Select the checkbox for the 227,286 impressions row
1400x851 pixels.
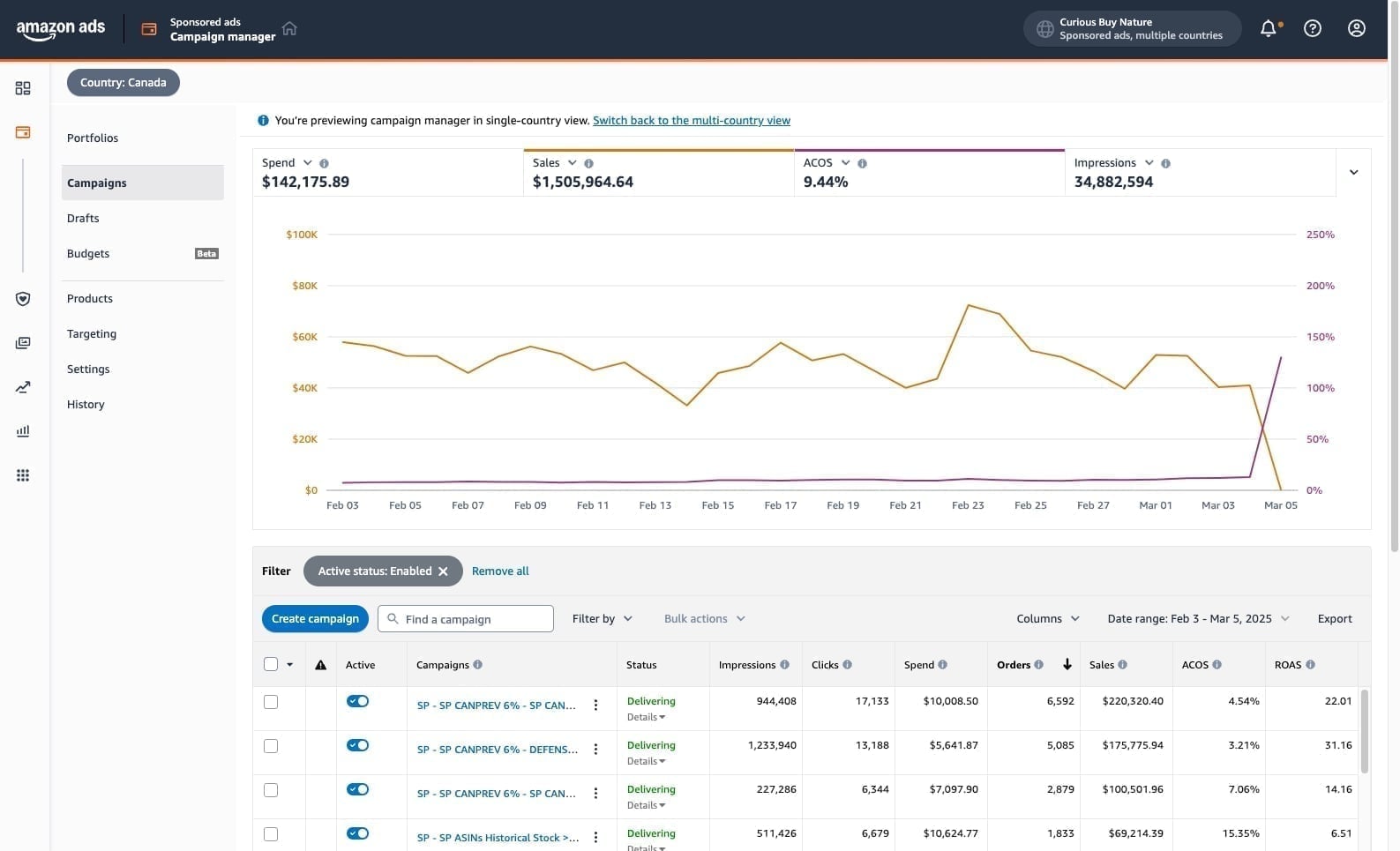point(271,791)
